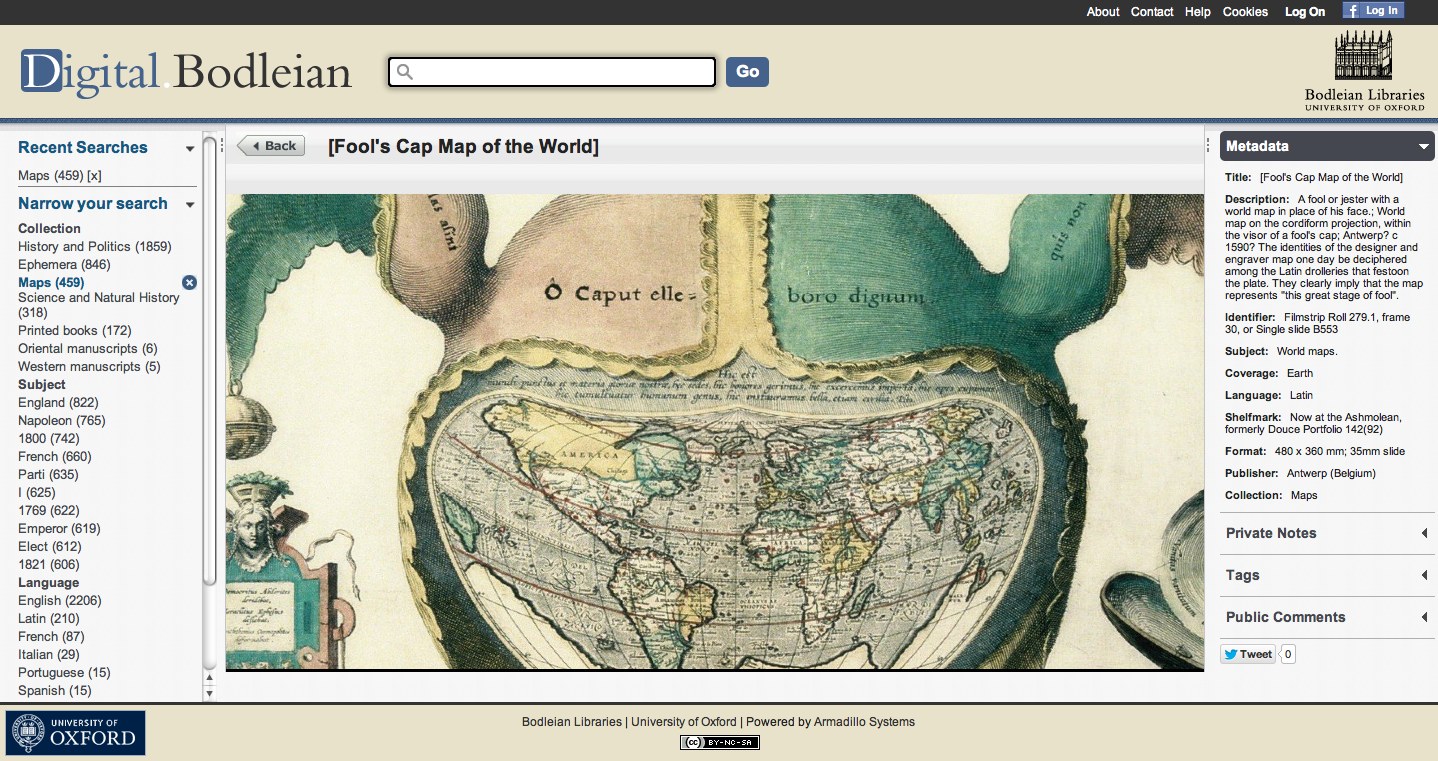The height and width of the screenshot is (761, 1438).
Task: Click the right panel resize handle
Action: (x=1210, y=146)
